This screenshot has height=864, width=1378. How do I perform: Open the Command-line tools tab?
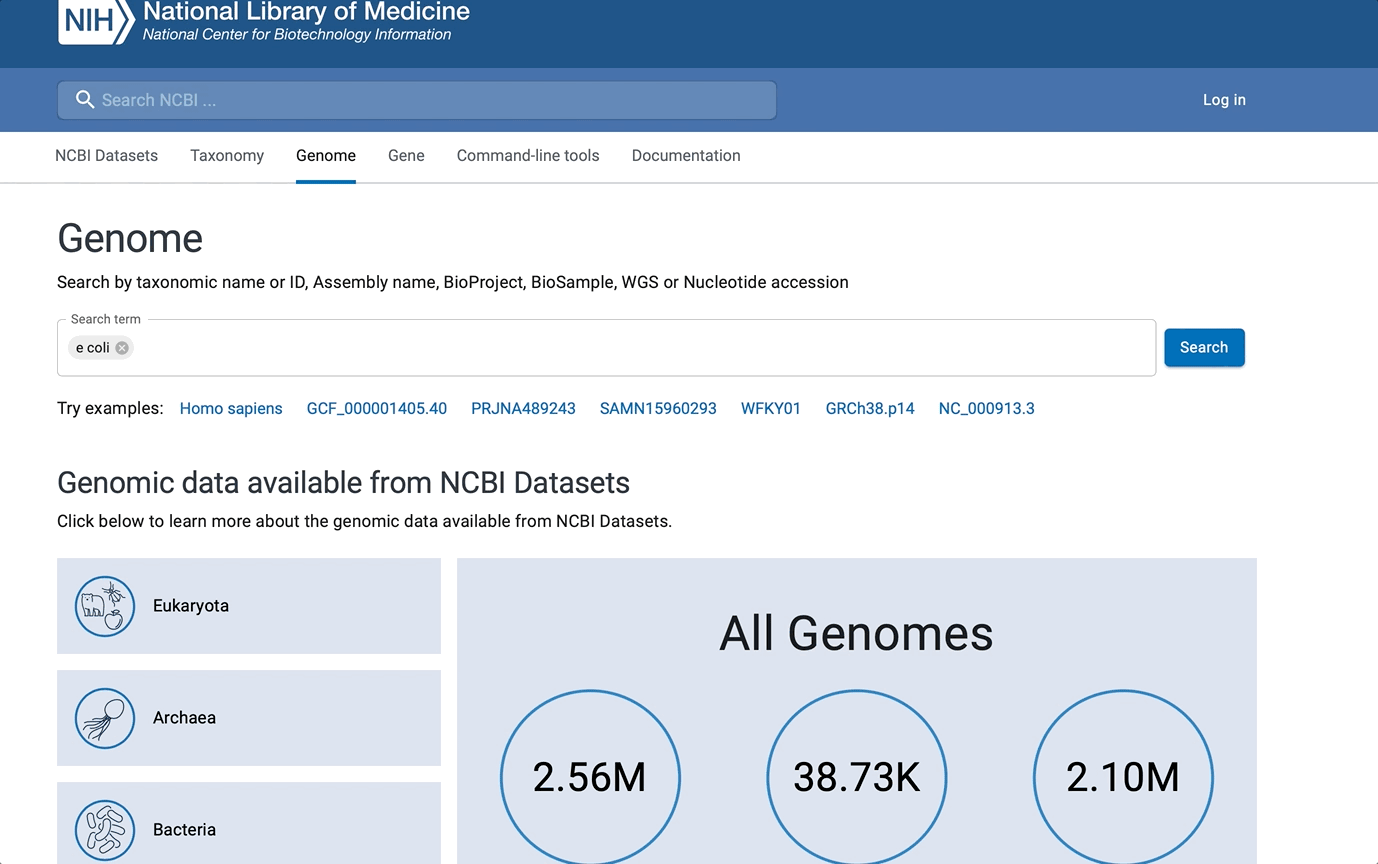(x=528, y=156)
